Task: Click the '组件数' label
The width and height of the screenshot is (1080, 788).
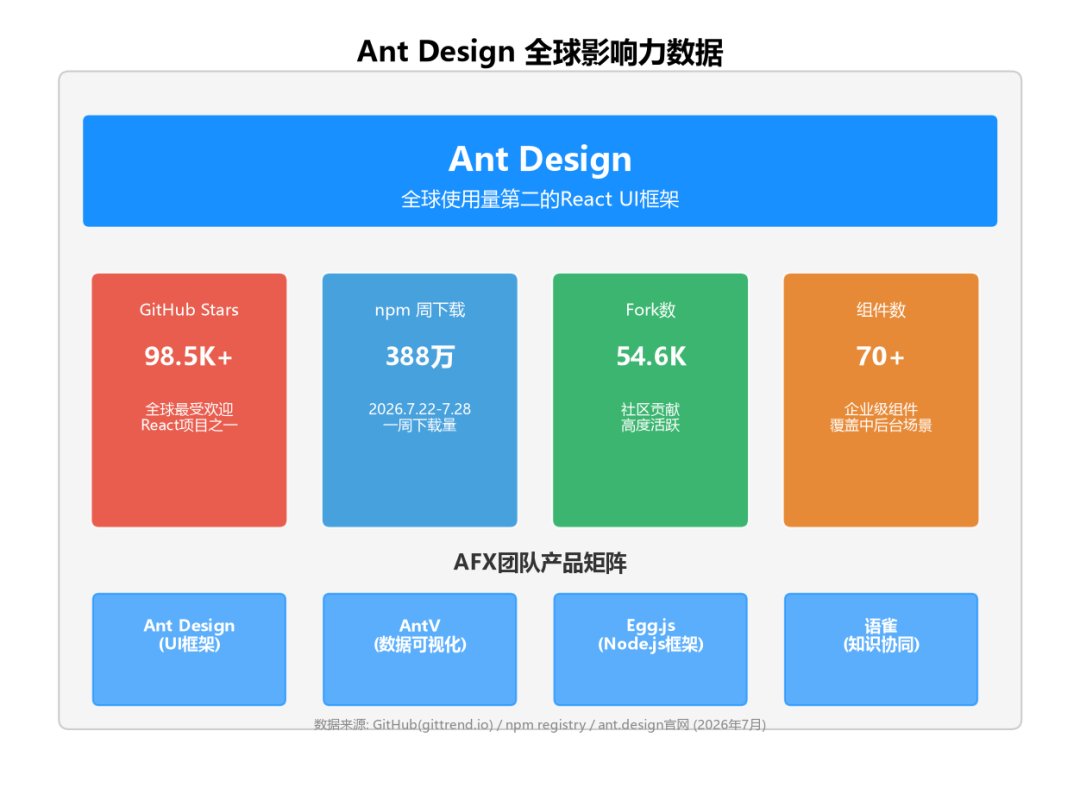Action: tap(881, 310)
